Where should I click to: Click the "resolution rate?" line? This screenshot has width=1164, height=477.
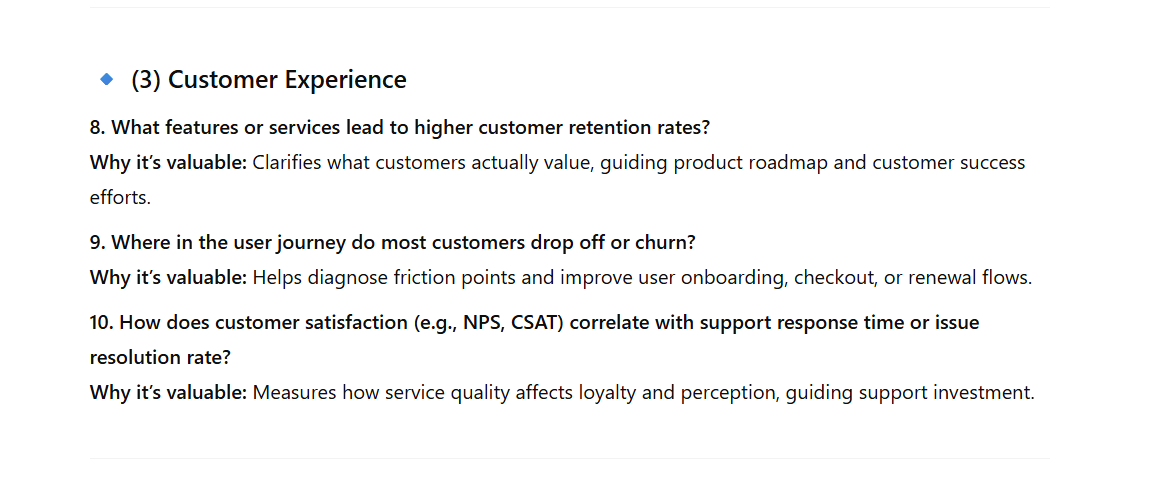(x=160, y=358)
